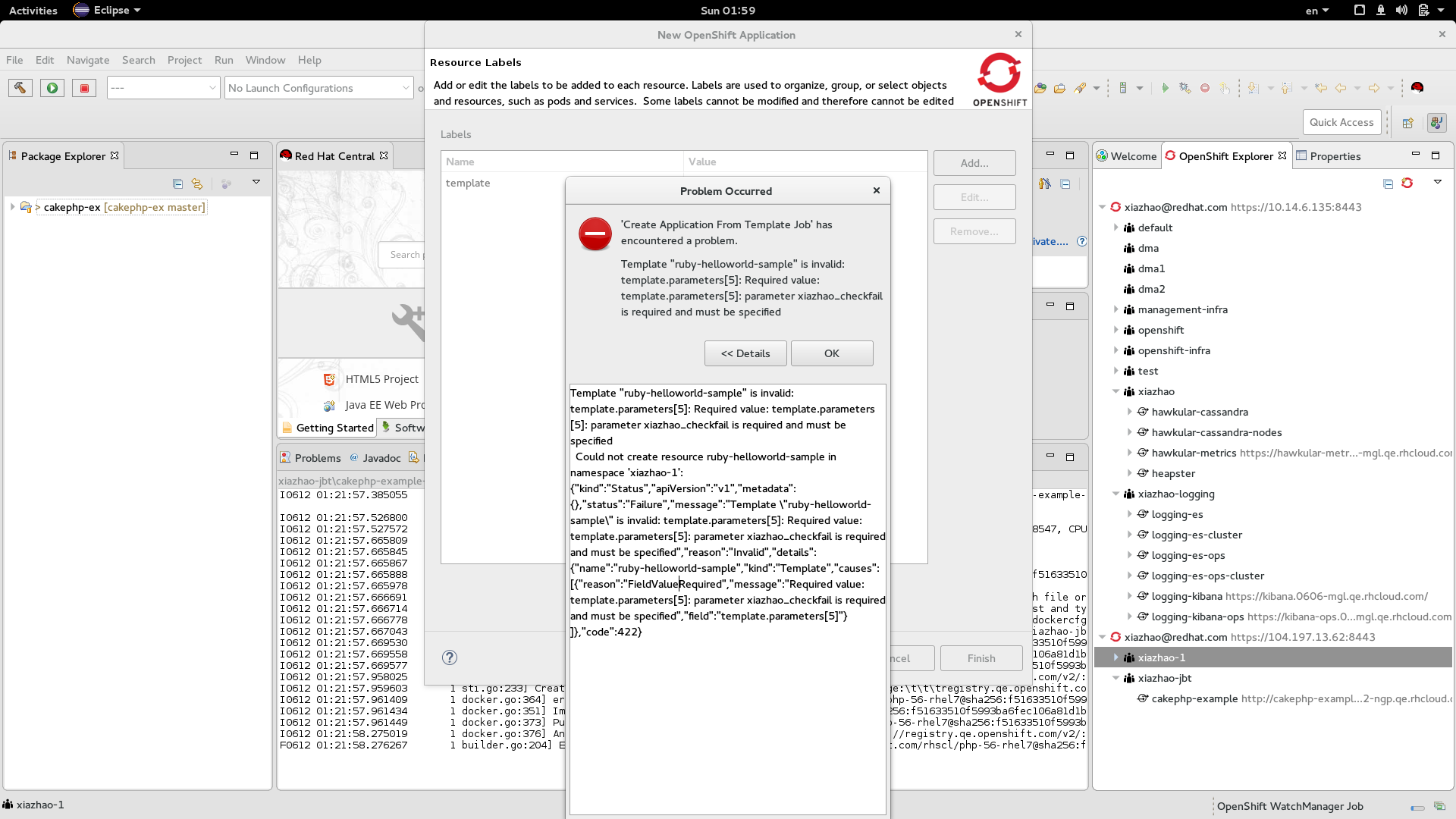Toggle Link with Editor in Package Explorer

coord(197,184)
